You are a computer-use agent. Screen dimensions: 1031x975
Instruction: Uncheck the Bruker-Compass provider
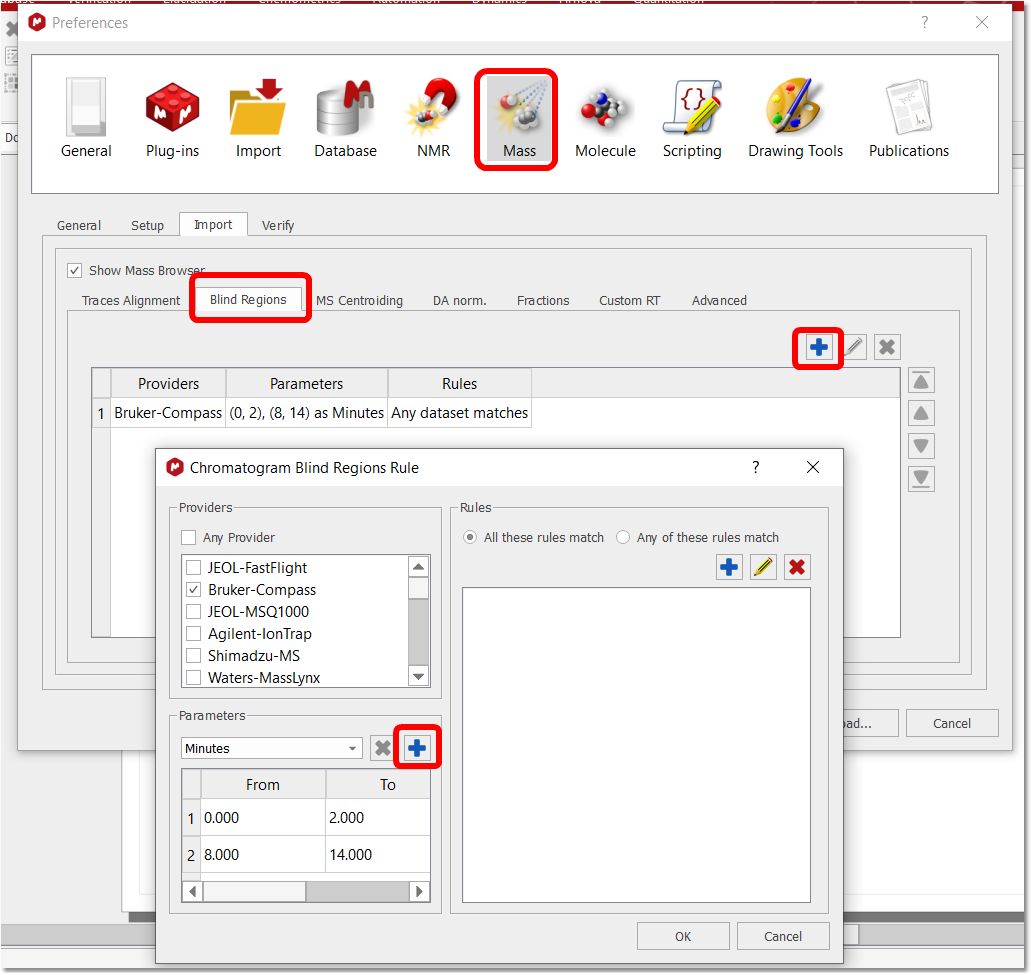click(193, 590)
